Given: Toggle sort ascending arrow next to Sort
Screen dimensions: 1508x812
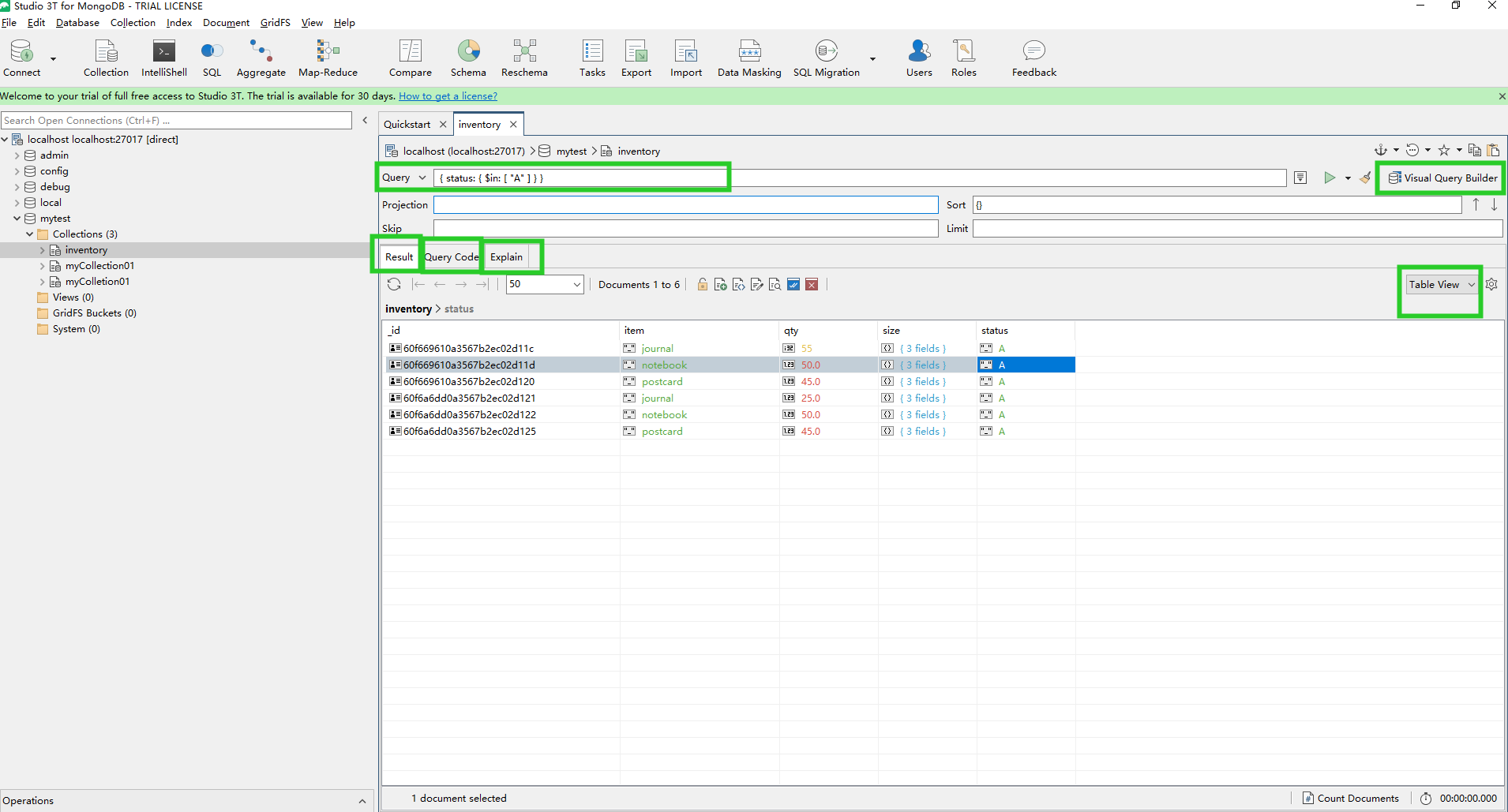Looking at the screenshot, I should [x=1476, y=204].
